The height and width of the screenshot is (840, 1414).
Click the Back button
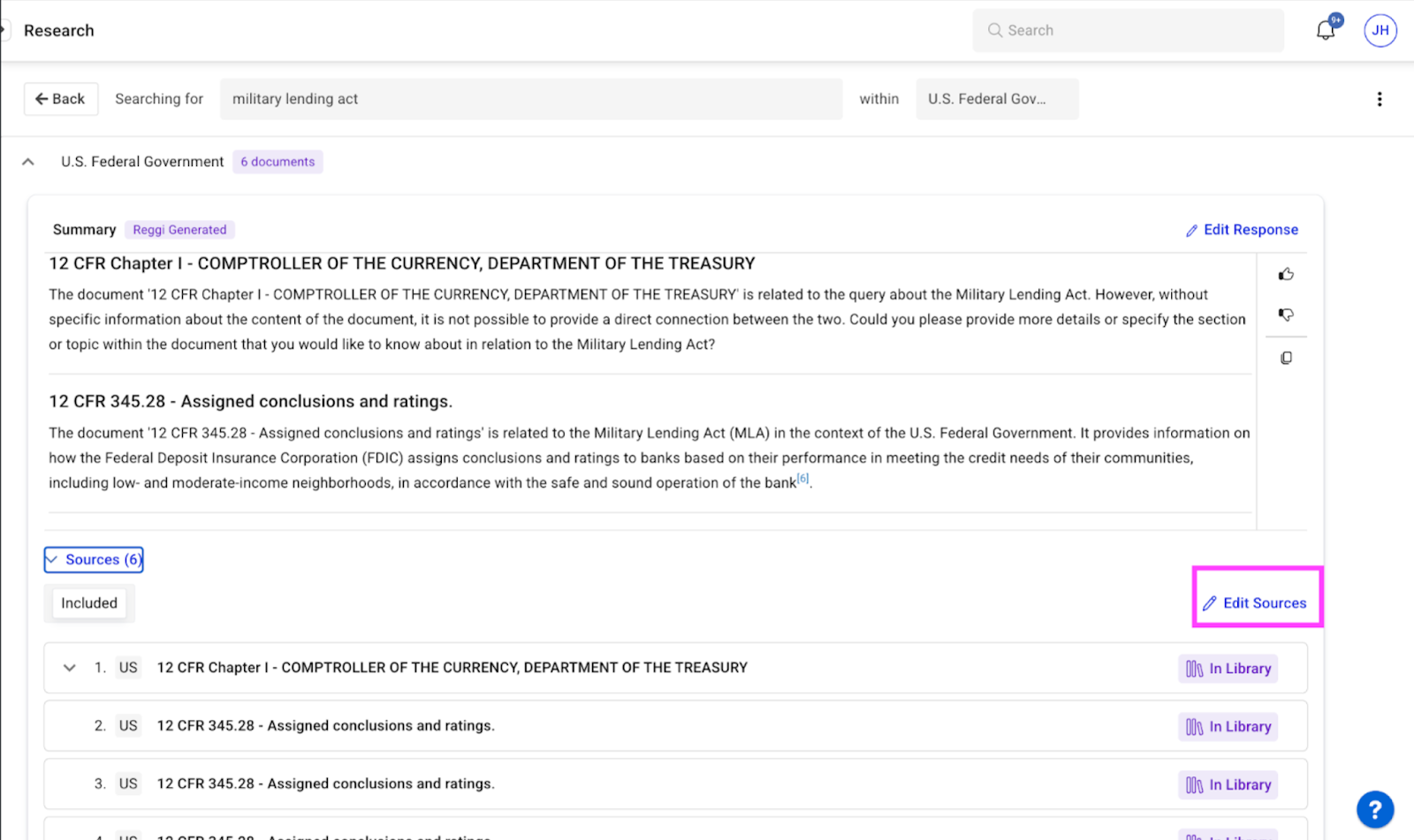60,99
